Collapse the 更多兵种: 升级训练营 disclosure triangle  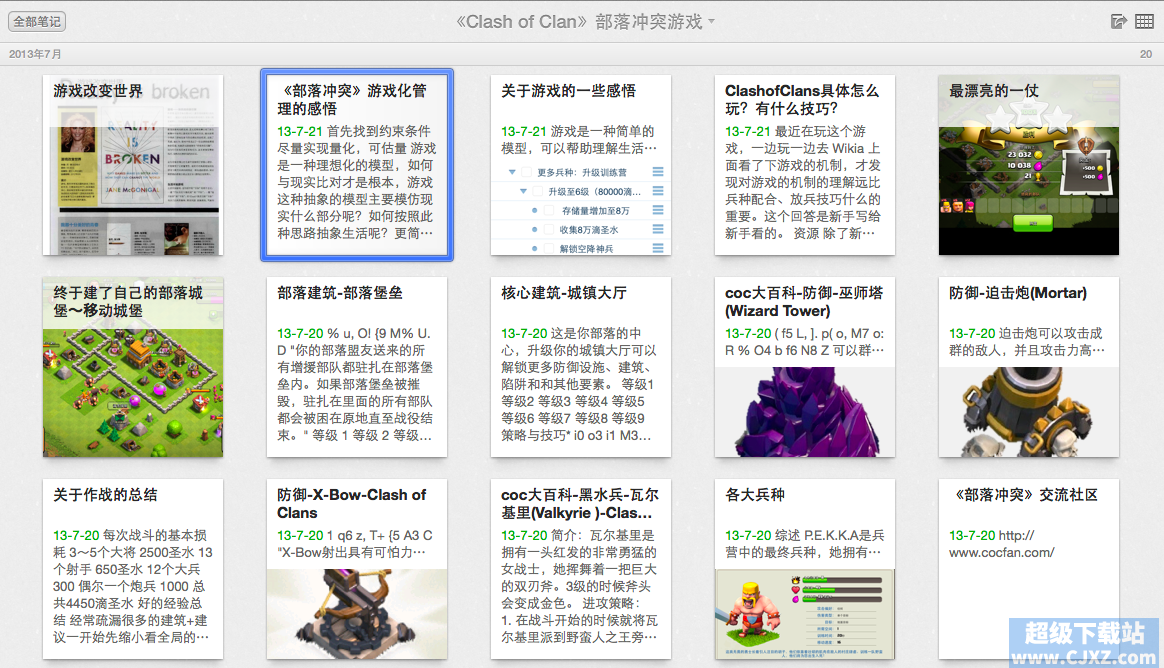511,172
